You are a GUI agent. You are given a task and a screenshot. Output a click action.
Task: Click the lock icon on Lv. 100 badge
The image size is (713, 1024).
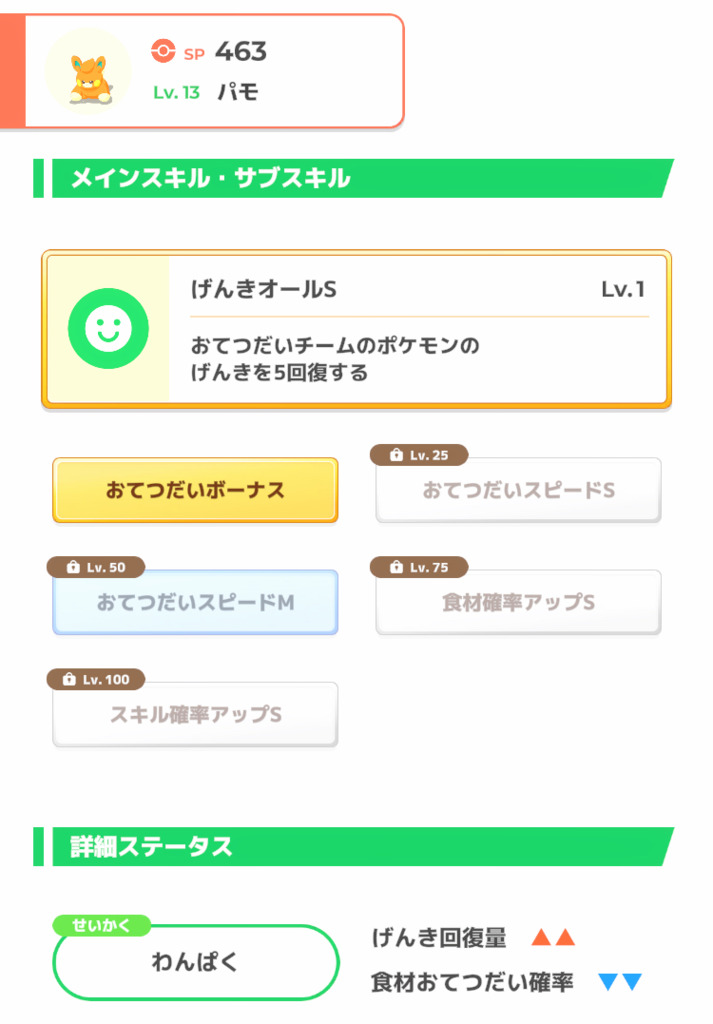pos(69,679)
